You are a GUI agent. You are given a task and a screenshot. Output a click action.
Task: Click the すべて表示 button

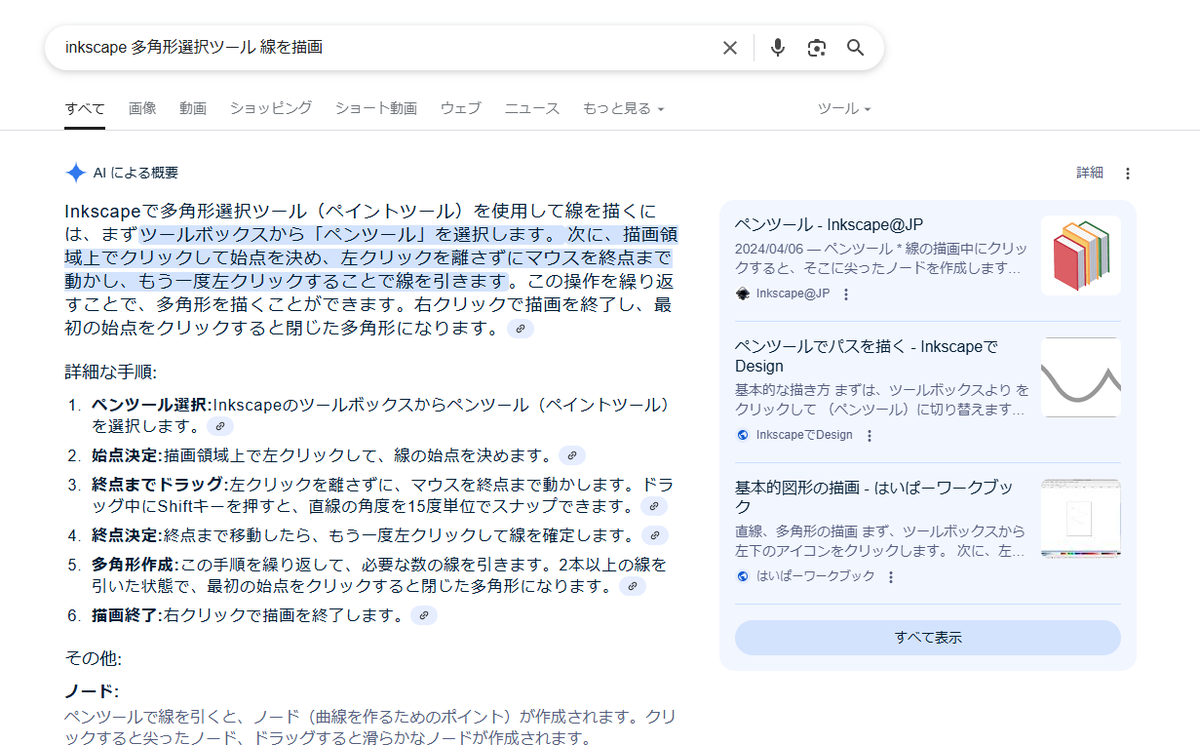928,637
